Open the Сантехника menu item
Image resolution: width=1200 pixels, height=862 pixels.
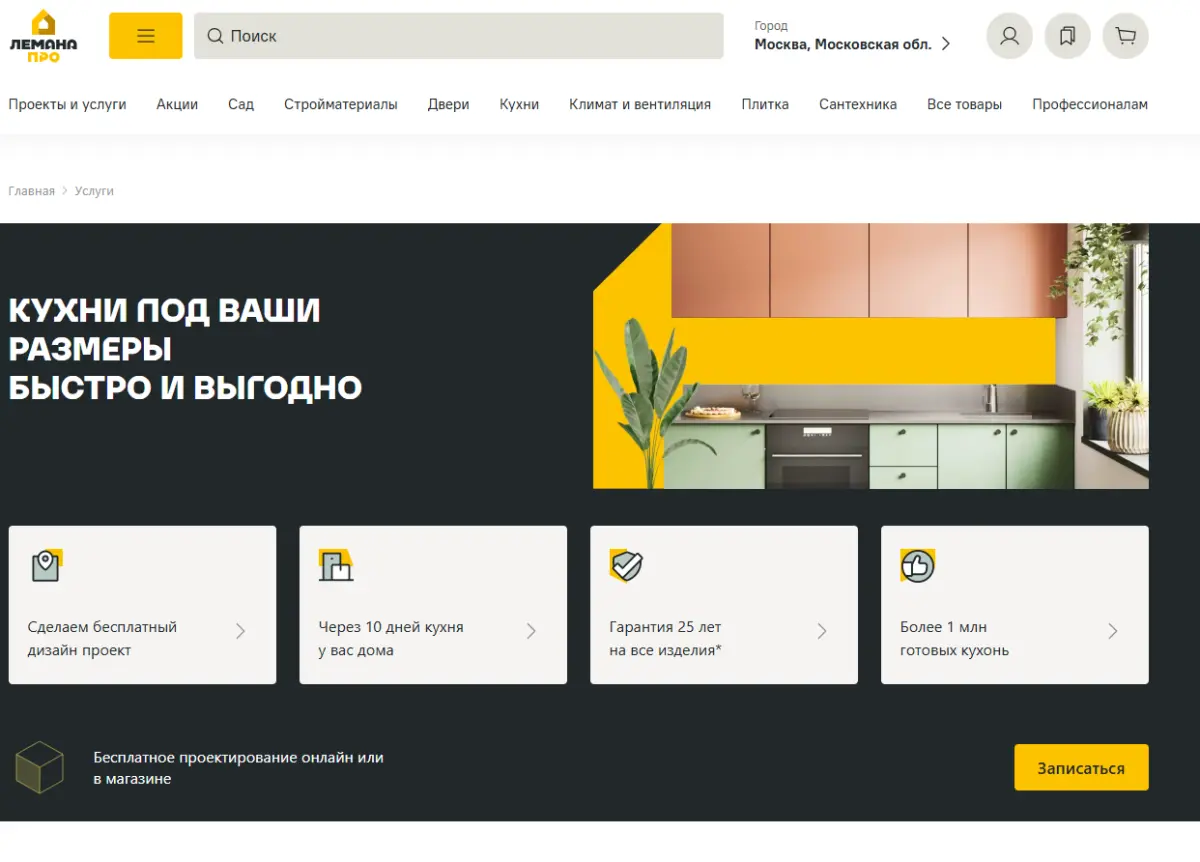(858, 104)
